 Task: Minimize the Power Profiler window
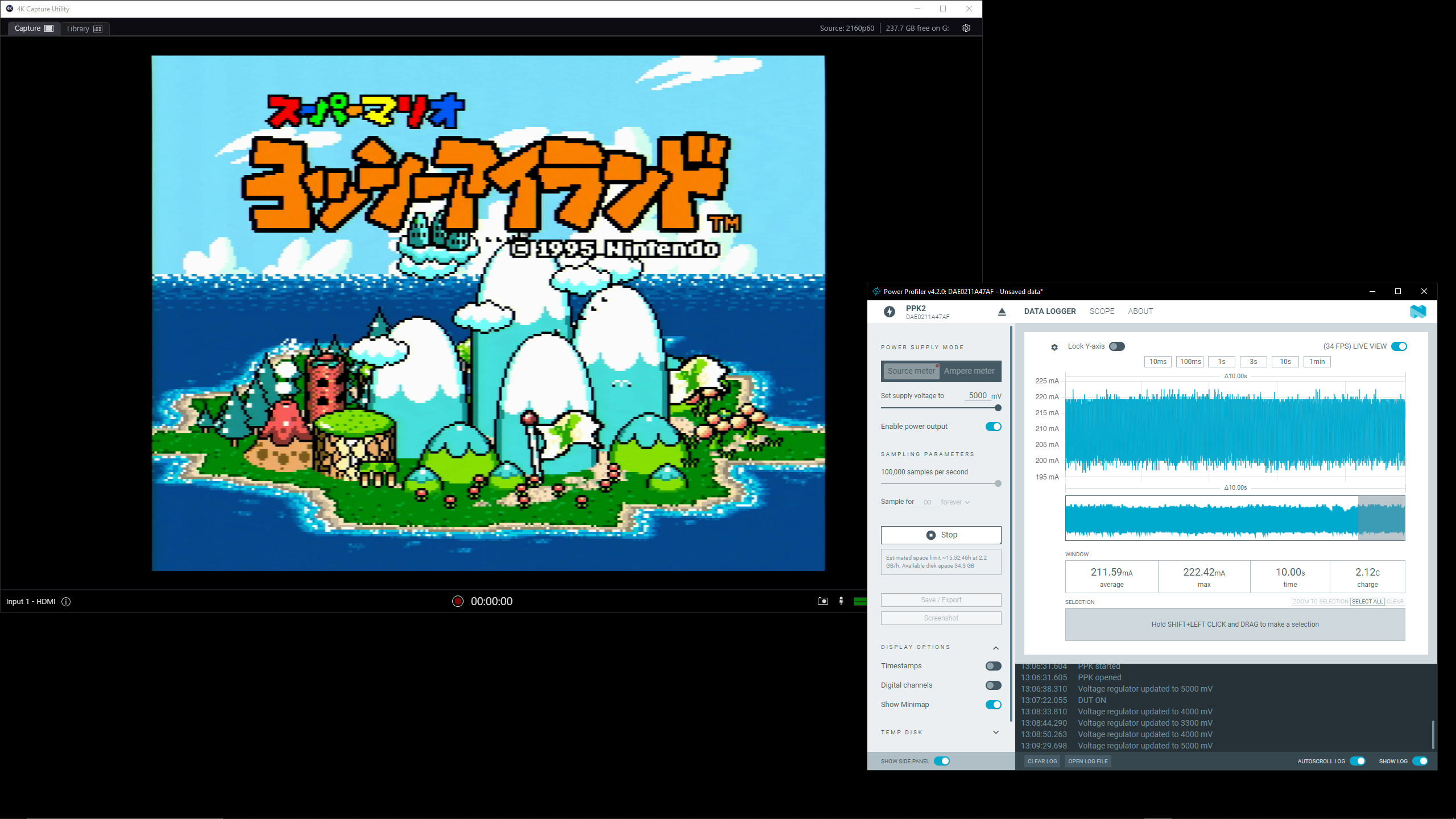(x=1372, y=291)
